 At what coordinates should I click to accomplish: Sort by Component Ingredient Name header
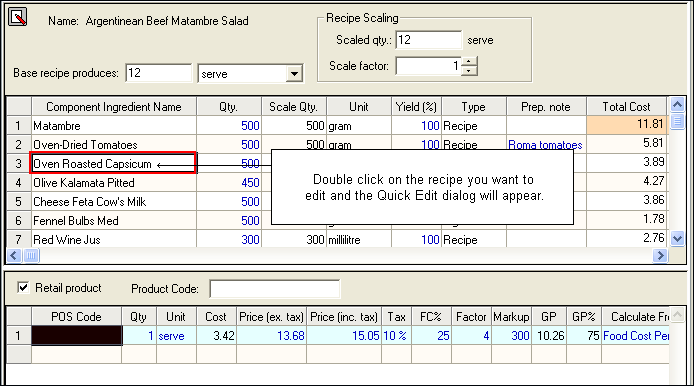coord(114,107)
